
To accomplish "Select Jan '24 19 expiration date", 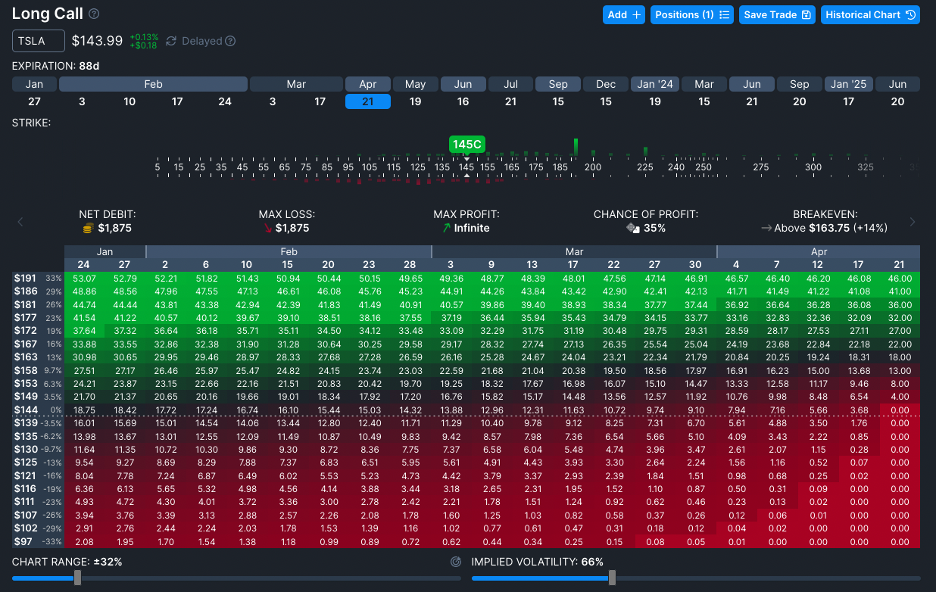I will [x=655, y=101].
